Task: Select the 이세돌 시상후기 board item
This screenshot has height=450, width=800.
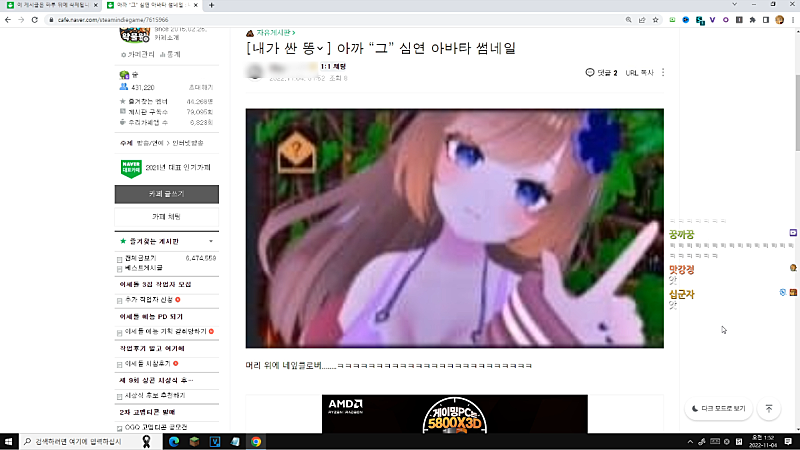Action: click(147, 364)
